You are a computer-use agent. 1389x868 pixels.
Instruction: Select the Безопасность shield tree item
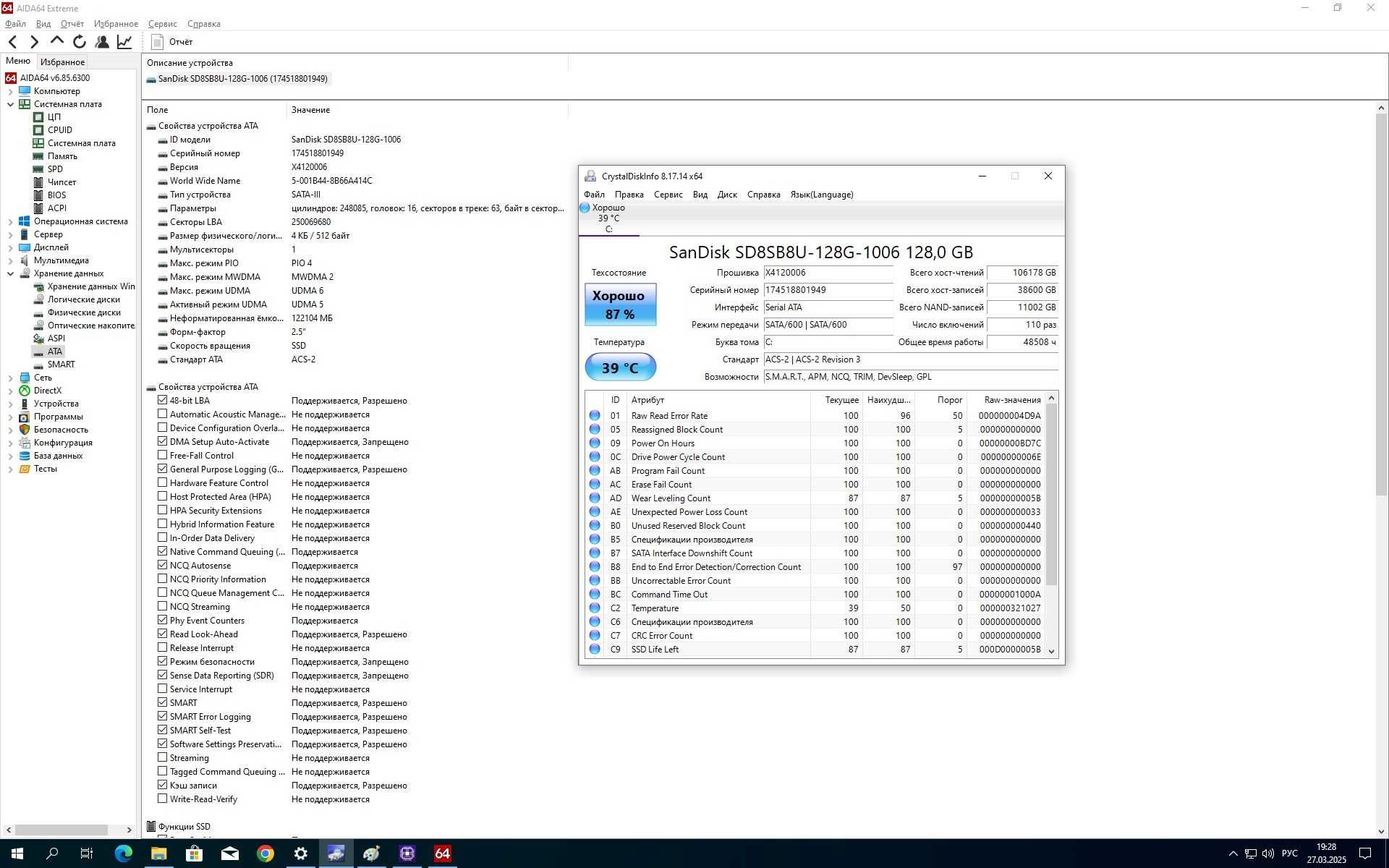coord(61,430)
